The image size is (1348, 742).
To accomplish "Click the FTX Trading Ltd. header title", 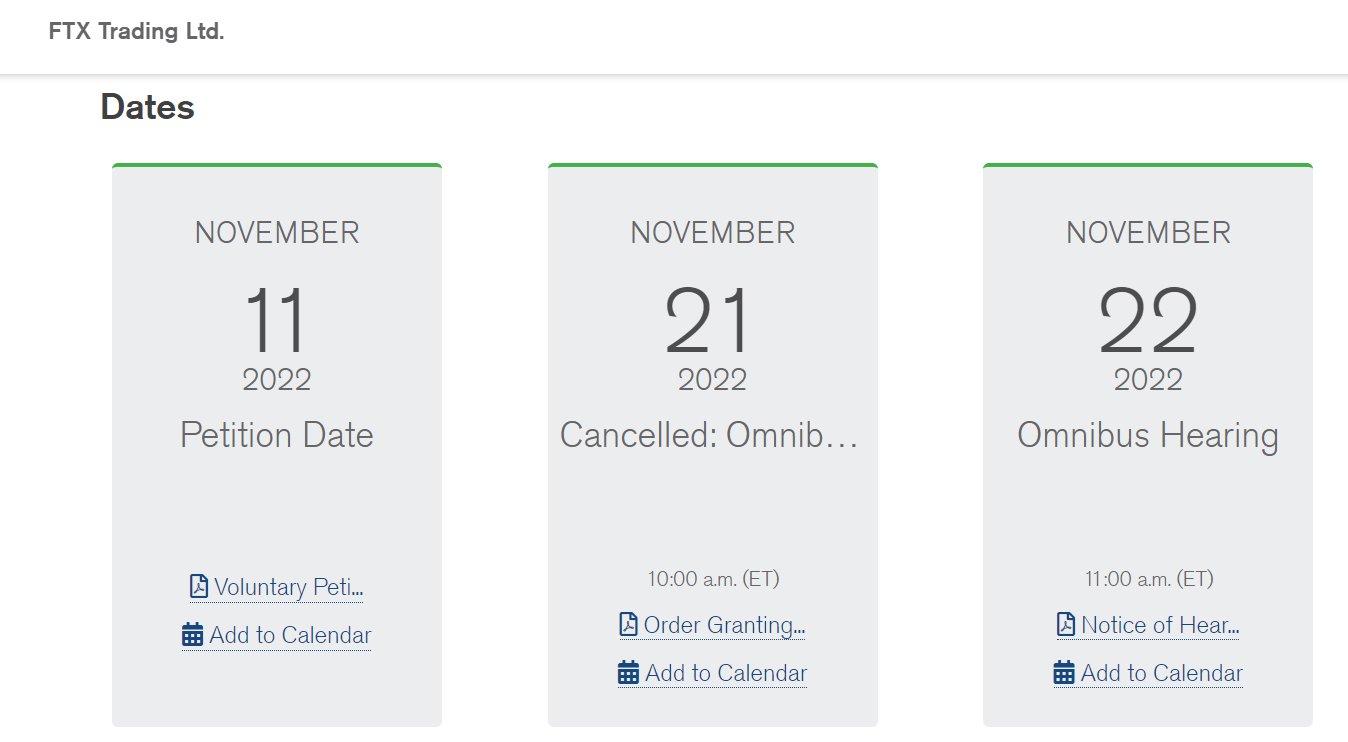I will 136,31.
